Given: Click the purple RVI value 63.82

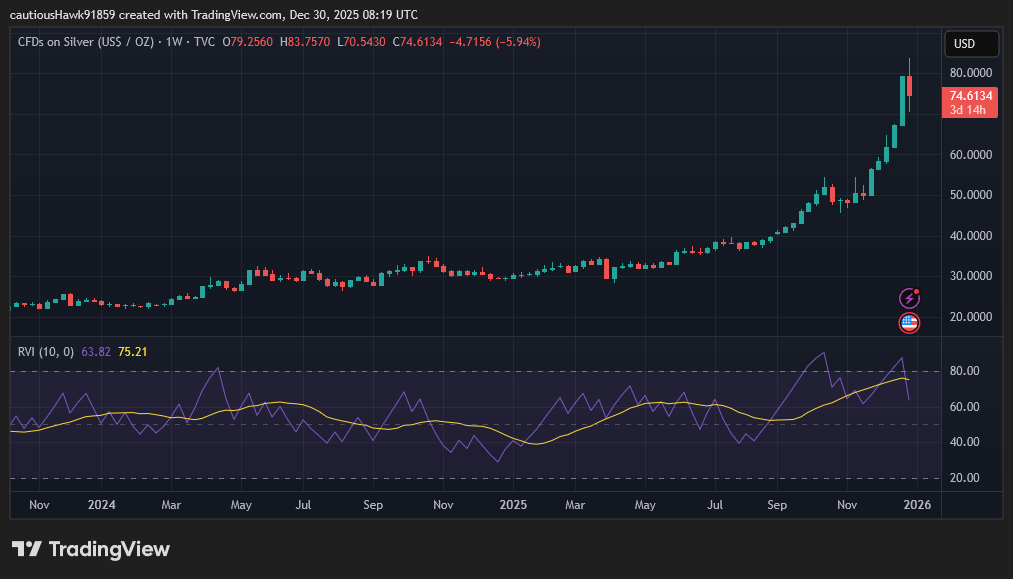Looking at the screenshot, I should click(x=96, y=351).
